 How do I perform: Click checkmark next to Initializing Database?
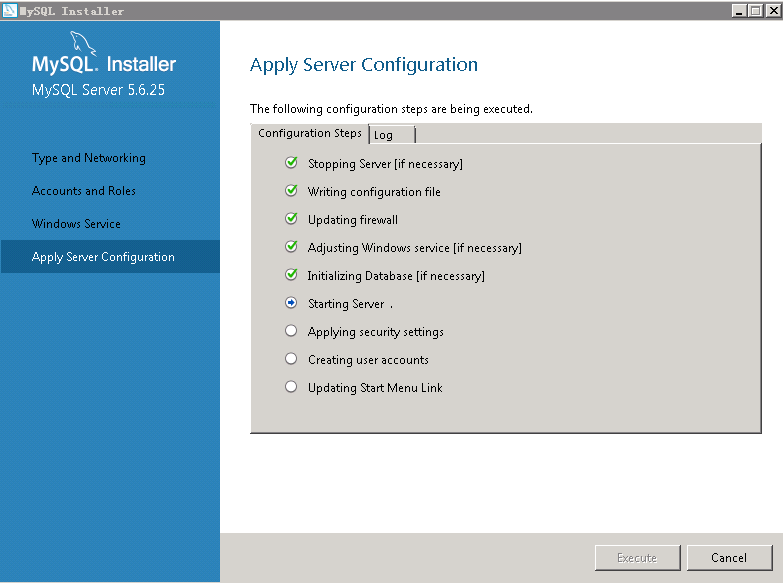[x=291, y=275]
